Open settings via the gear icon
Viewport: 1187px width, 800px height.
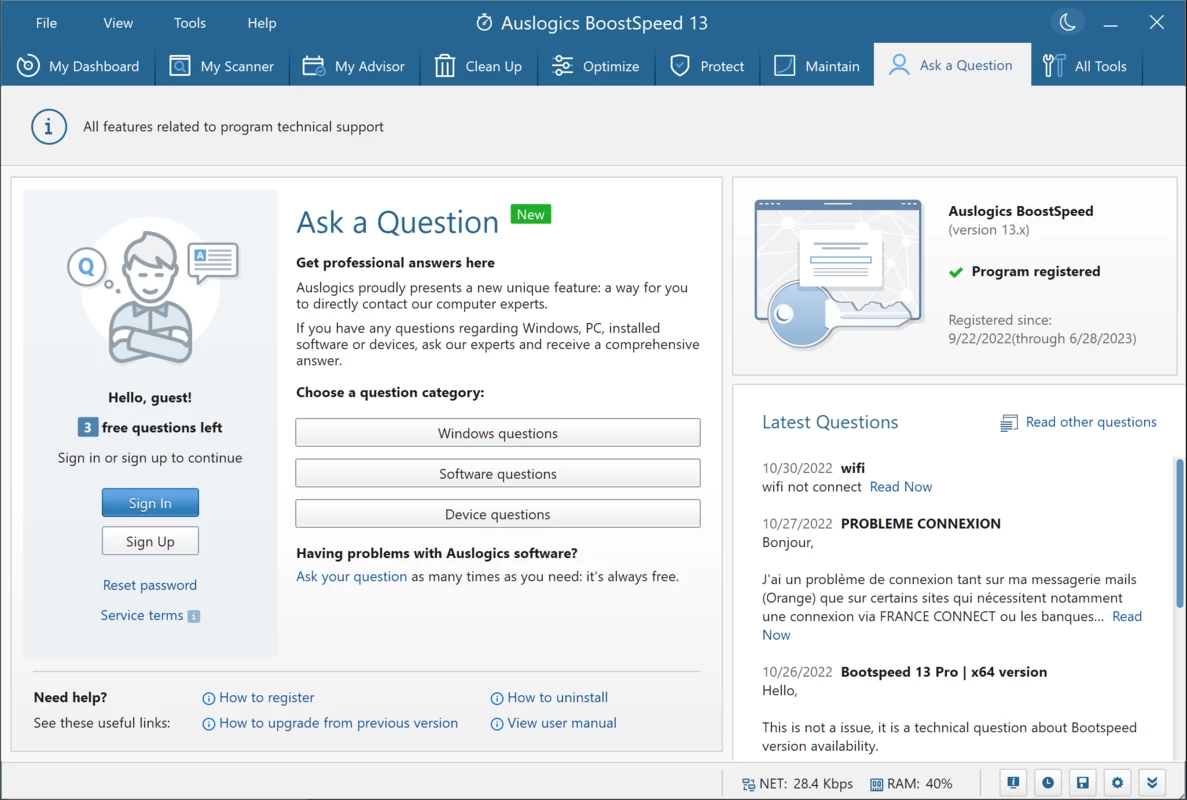click(x=1117, y=783)
